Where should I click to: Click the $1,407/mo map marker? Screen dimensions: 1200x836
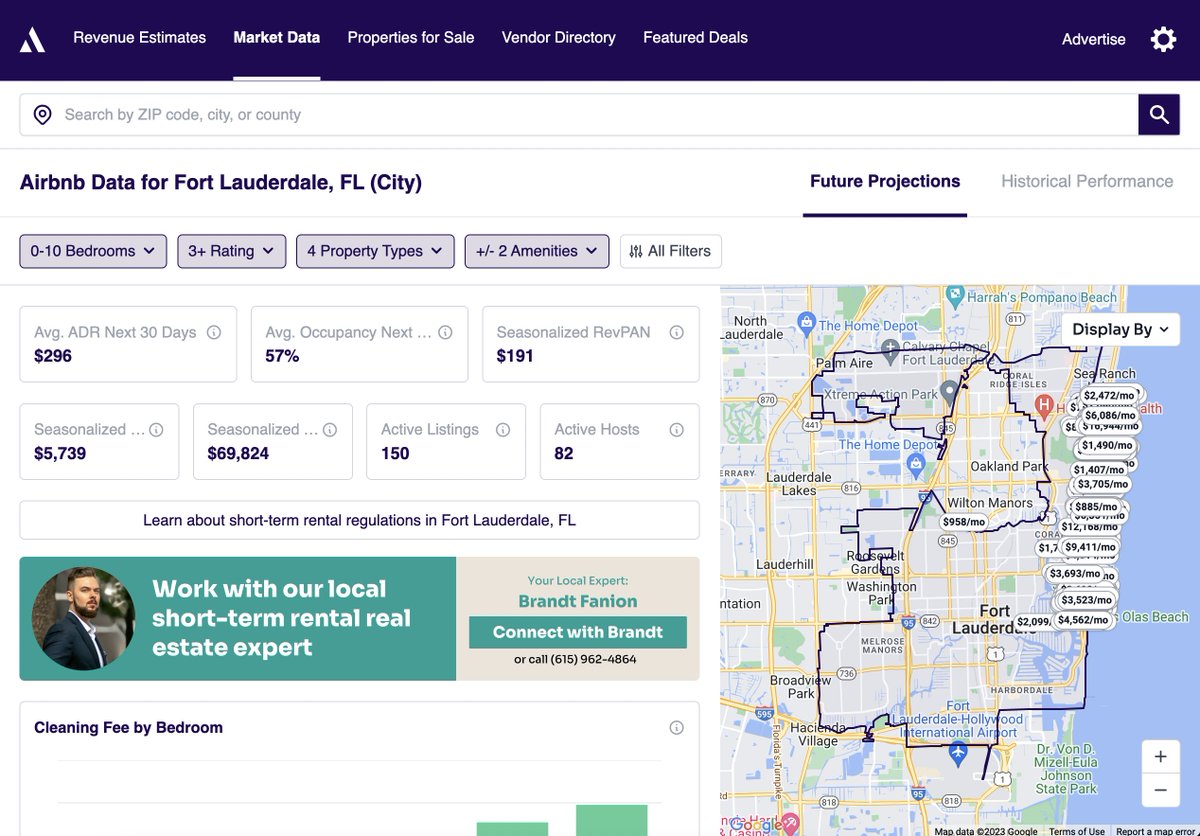tap(1099, 470)
